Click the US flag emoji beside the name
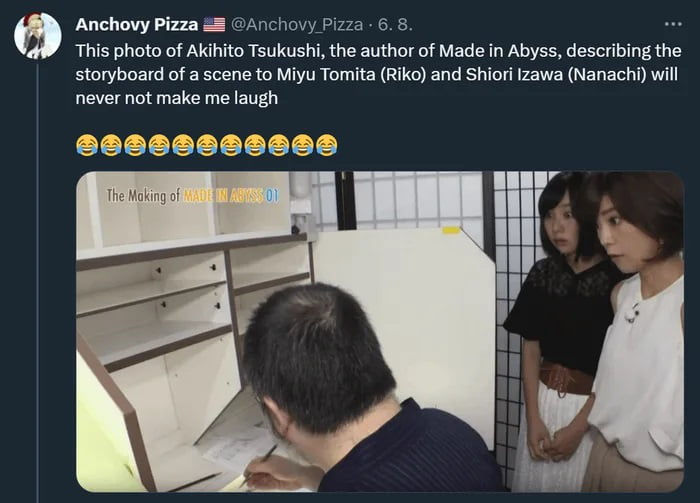Image resolution: width=700 pixels, height=503 pixels. point(214,24)
